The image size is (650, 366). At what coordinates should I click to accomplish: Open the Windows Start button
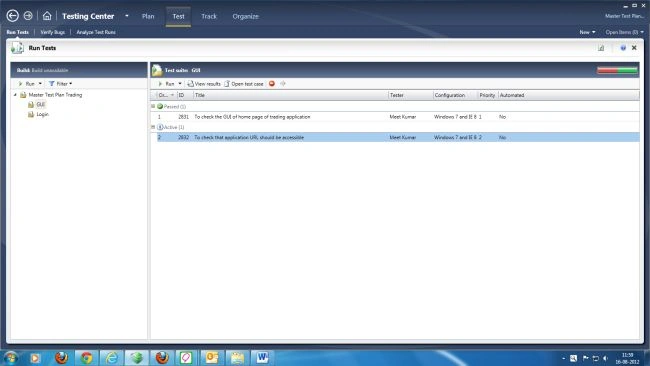tap(10, 358)
